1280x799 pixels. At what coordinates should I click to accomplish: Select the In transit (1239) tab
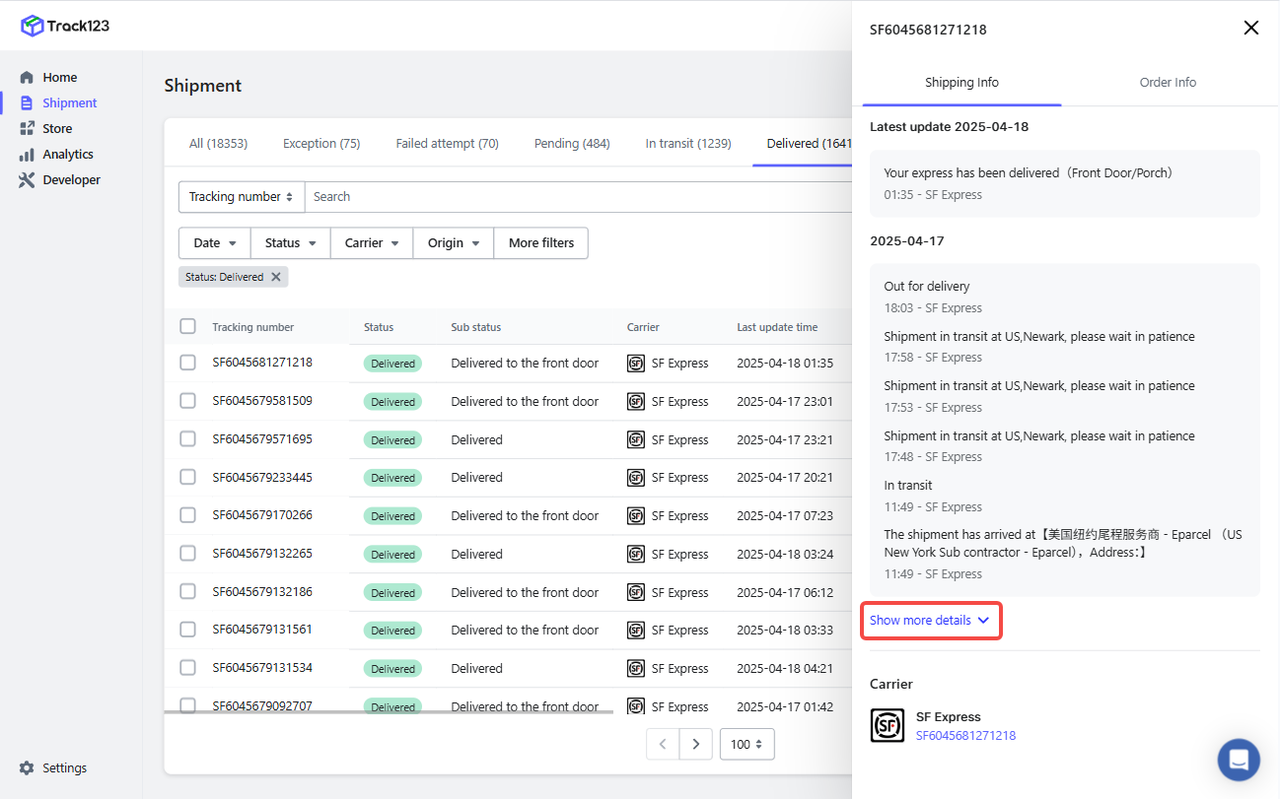click(688, 144)
